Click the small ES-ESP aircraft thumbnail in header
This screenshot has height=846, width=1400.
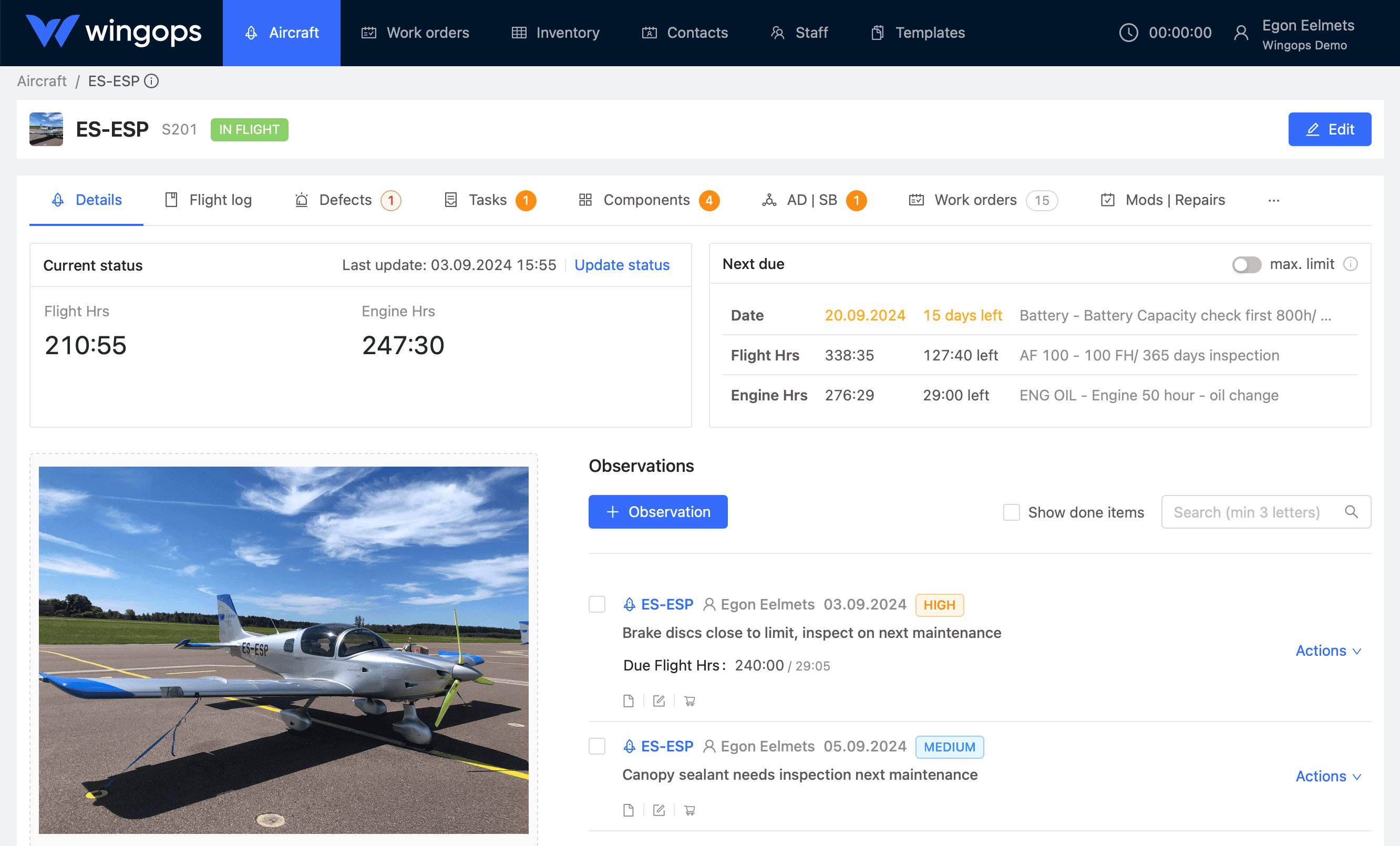coord(46,129)
